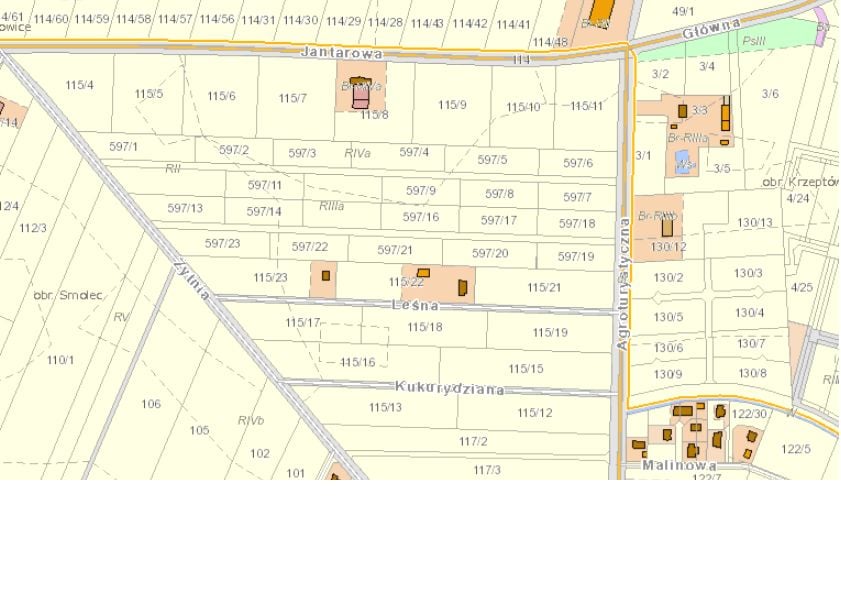Click the large orange building near 114/48
This screenshot has width=841, height=601.
601,11
